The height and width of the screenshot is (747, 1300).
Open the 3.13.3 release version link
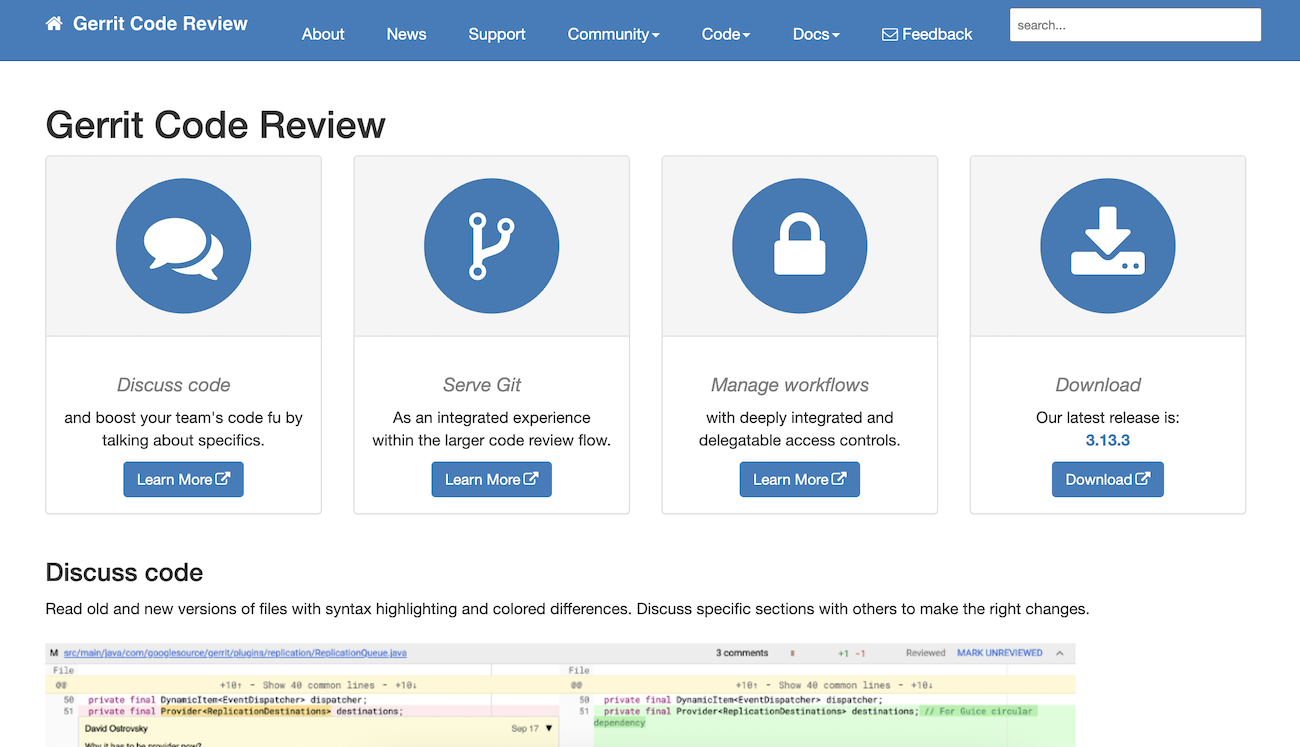[x=1107, y=440]
